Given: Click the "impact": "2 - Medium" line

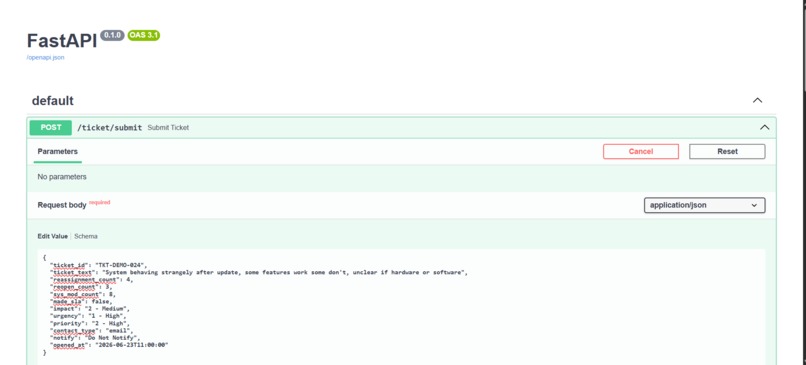Looking at the screenshot, I should click(89, 309).
